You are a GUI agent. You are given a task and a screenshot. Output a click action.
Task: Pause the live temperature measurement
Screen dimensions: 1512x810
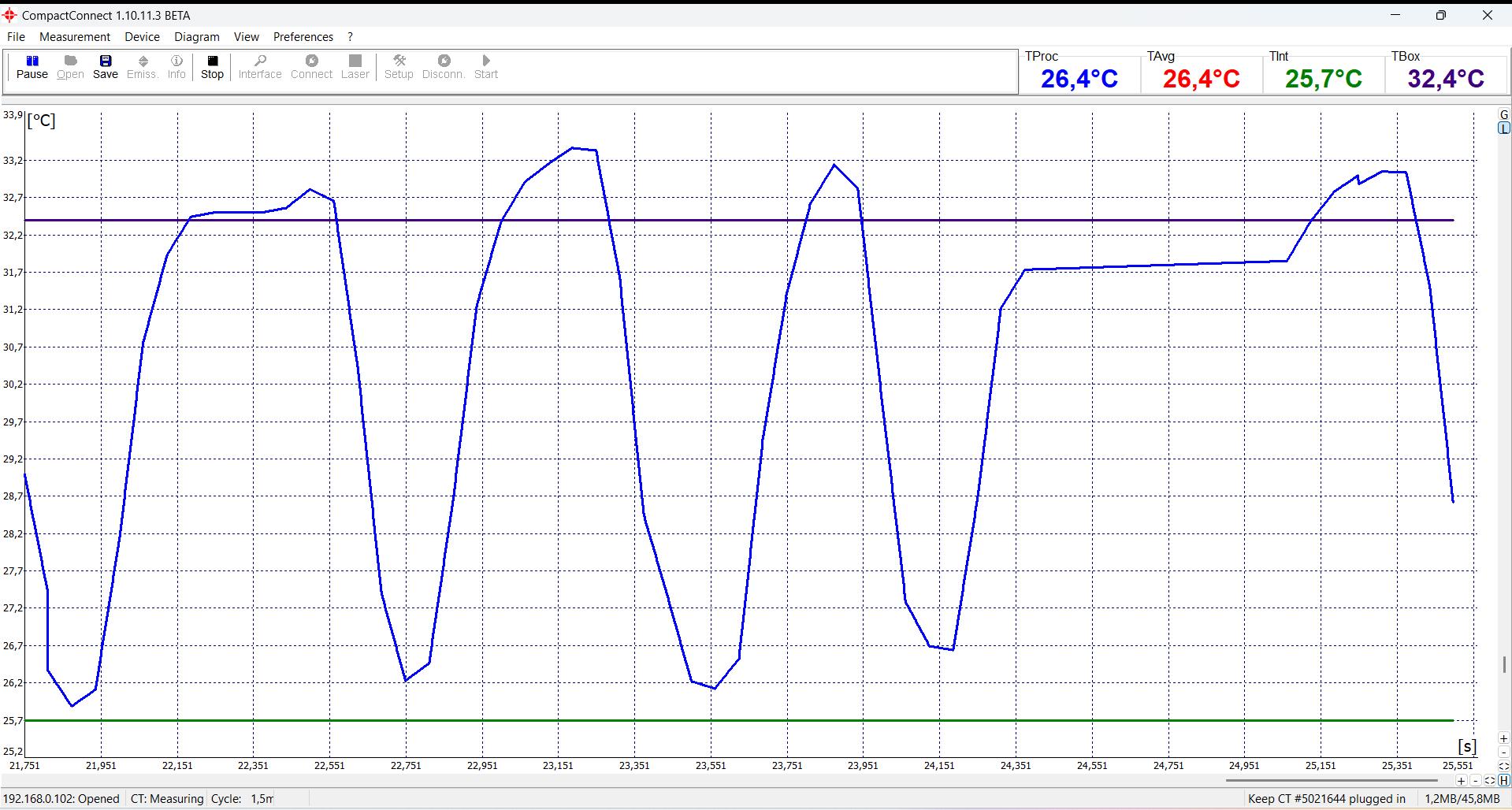click(x=32, y=67)
